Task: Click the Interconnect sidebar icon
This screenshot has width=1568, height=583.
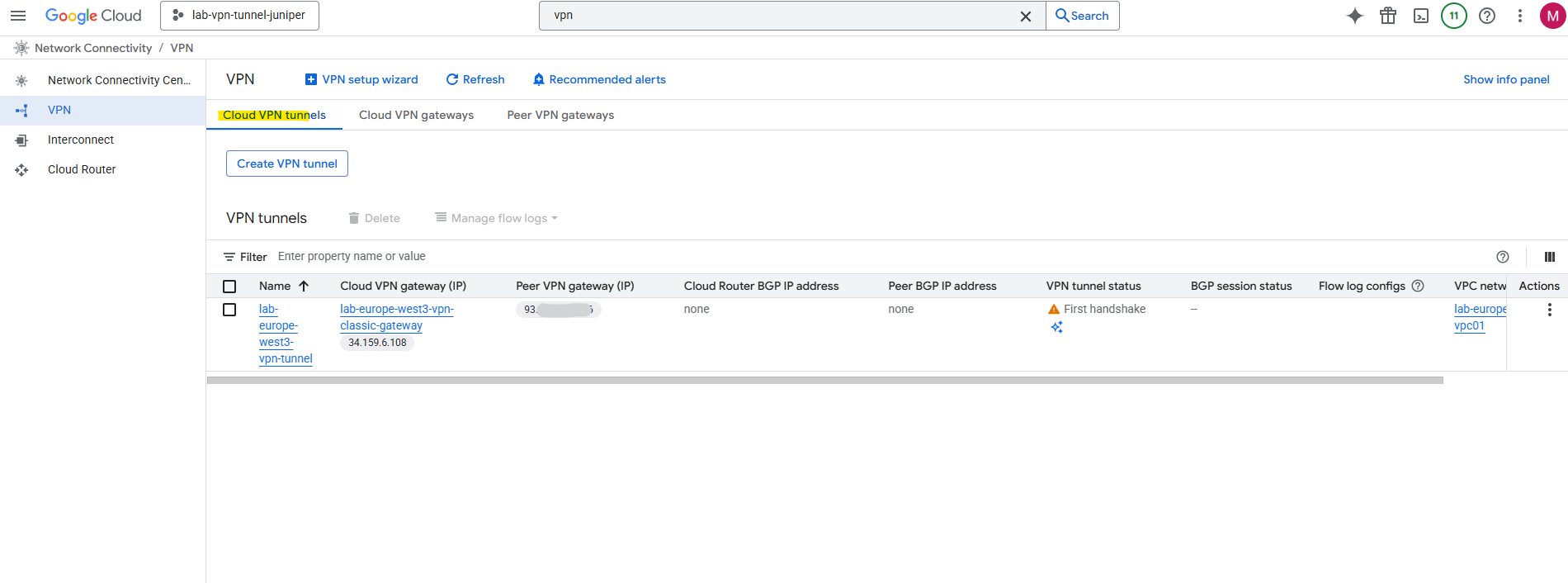Action: pyautogui.click(x=21, y=140)
